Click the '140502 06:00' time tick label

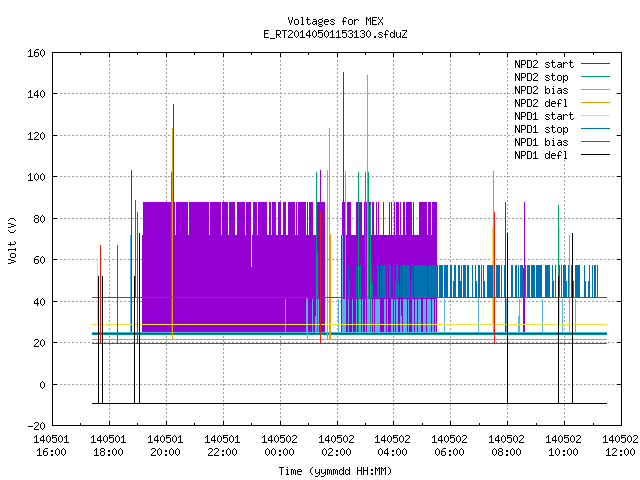pos(449,446)
